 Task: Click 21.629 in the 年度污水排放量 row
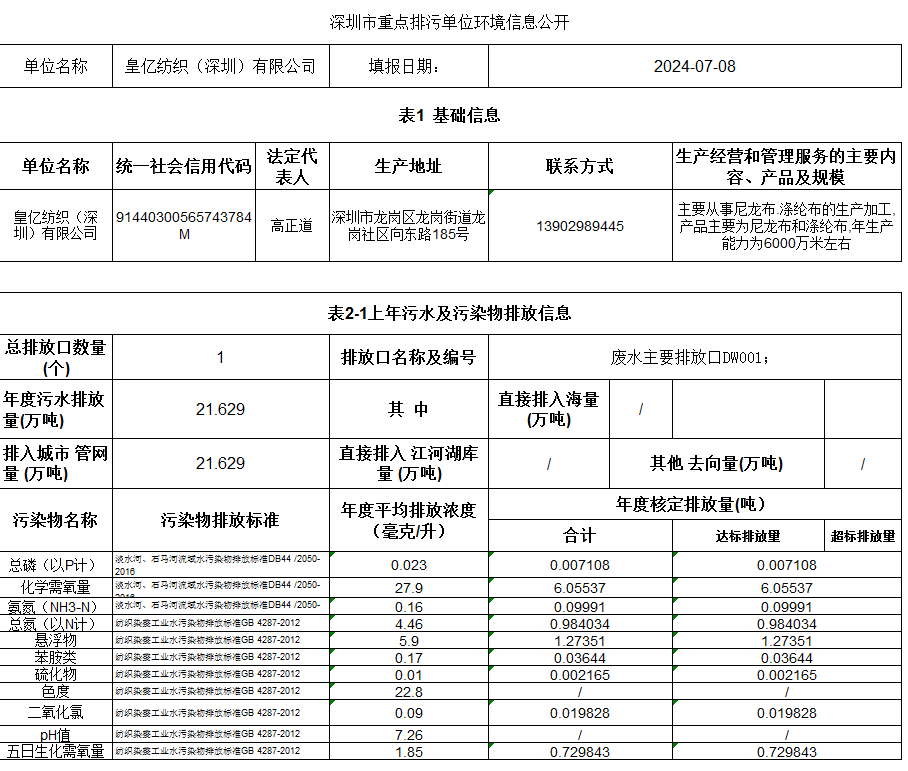[x=221, y=410]
